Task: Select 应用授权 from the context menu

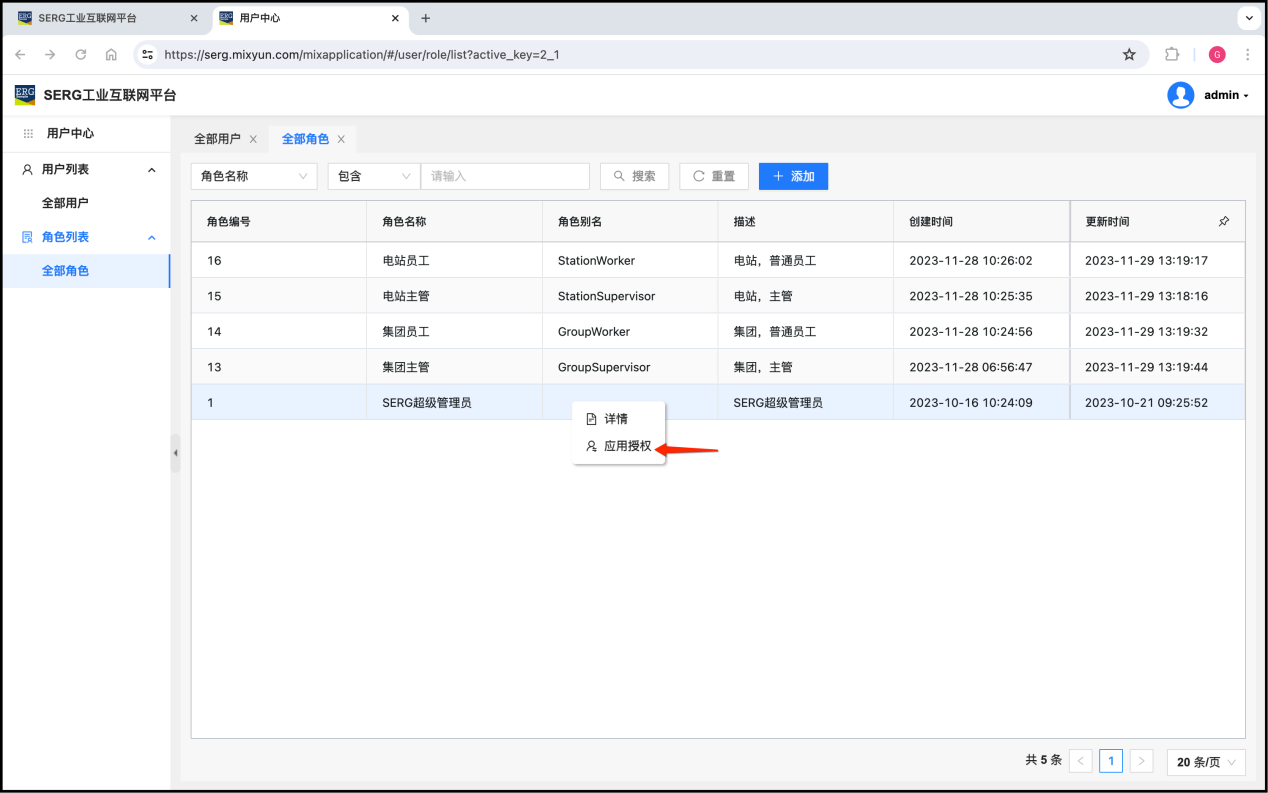Action: 627,447
